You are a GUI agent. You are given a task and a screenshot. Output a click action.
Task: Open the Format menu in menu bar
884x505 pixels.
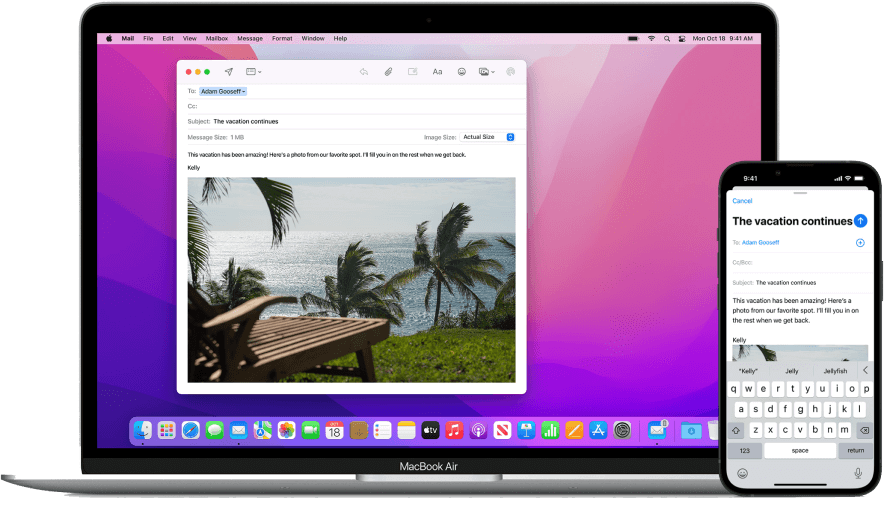pos(282,38)
